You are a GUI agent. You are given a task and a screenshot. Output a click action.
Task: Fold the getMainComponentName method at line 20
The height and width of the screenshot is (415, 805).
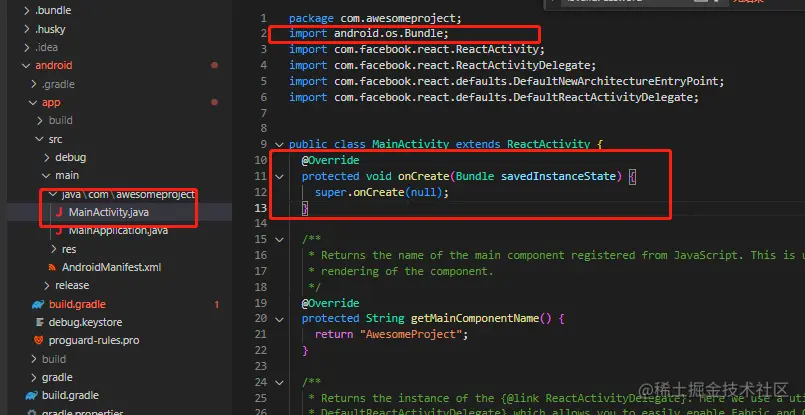coord(279,319)
